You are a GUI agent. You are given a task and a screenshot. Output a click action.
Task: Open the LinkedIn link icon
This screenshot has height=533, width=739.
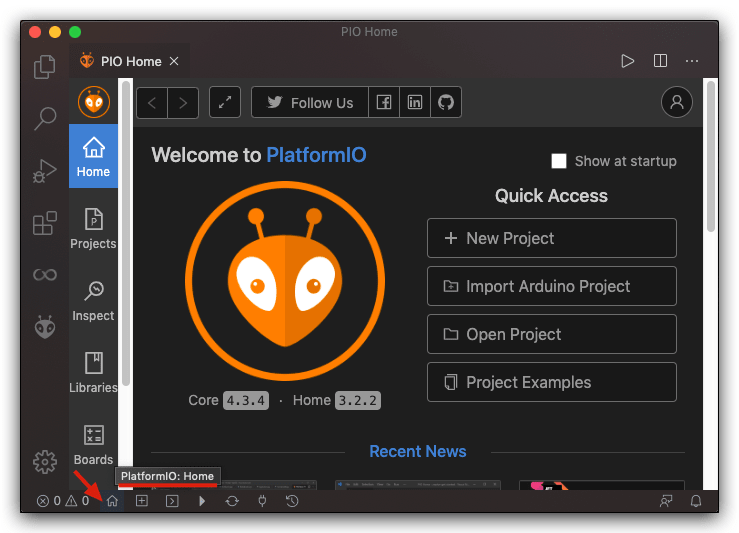[x=415, y=102]
